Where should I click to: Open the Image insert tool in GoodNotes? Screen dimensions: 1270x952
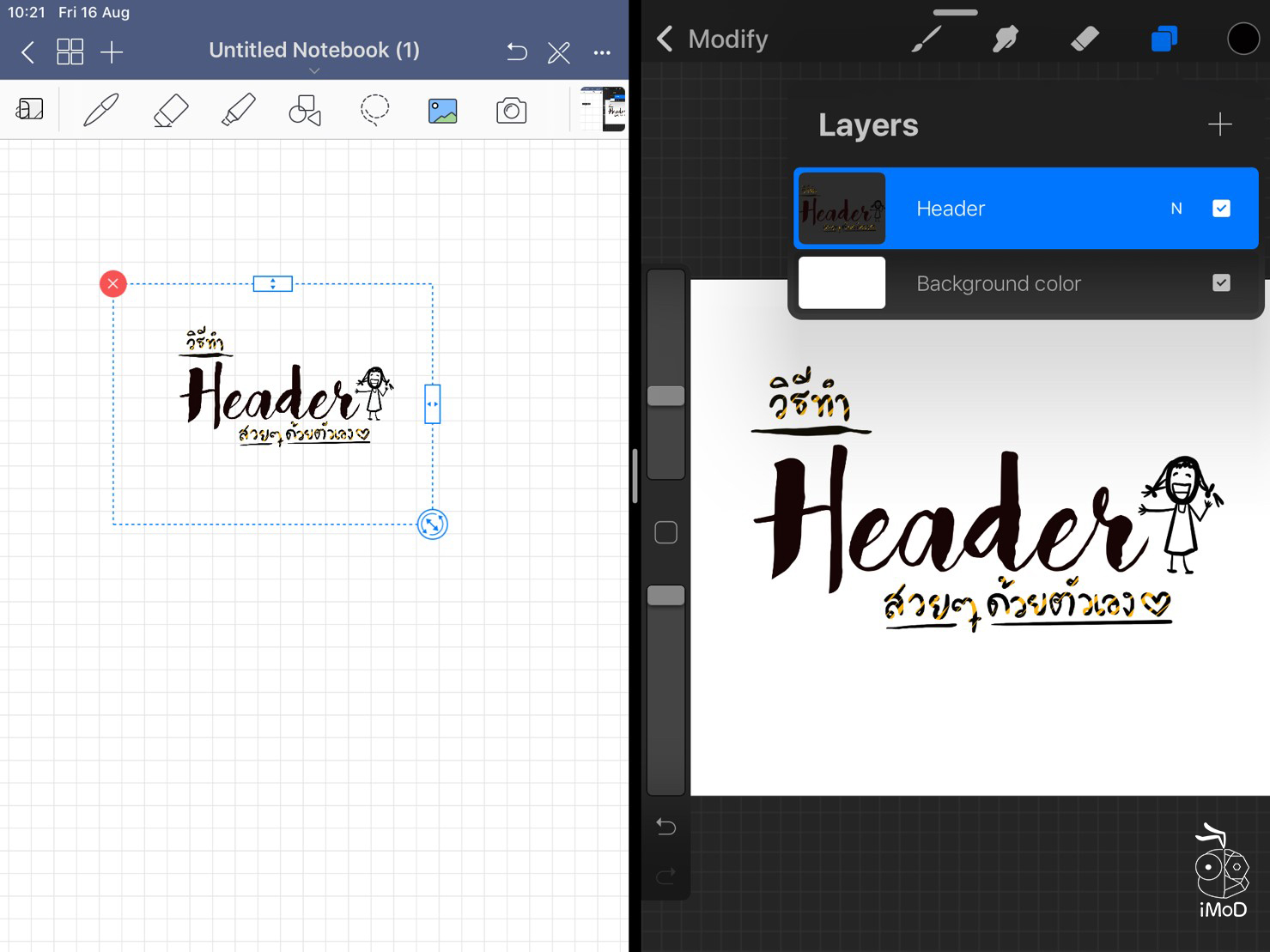click(442, 109)
